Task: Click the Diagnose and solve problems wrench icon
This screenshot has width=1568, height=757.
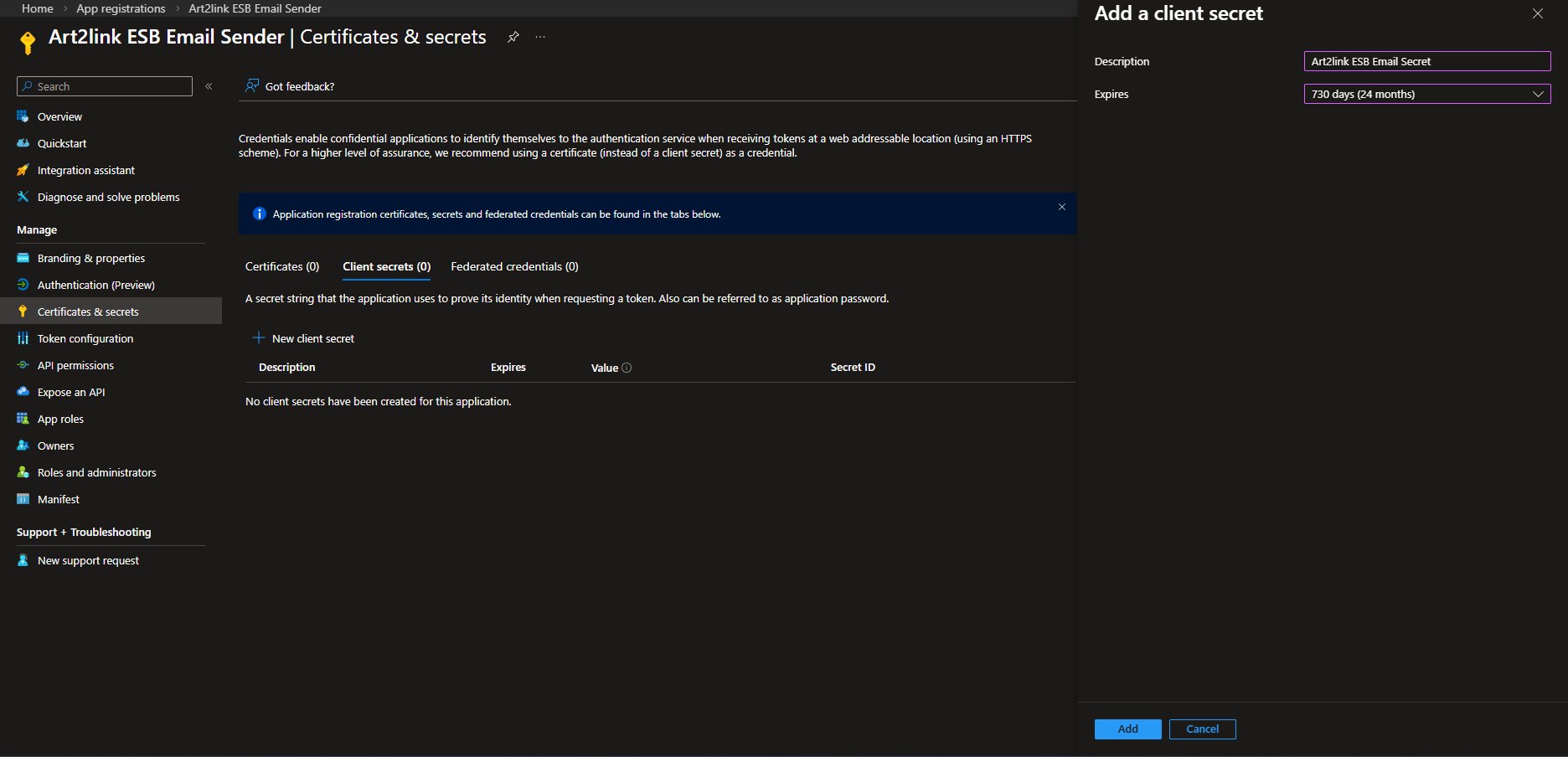Action: tap(23, 197)
